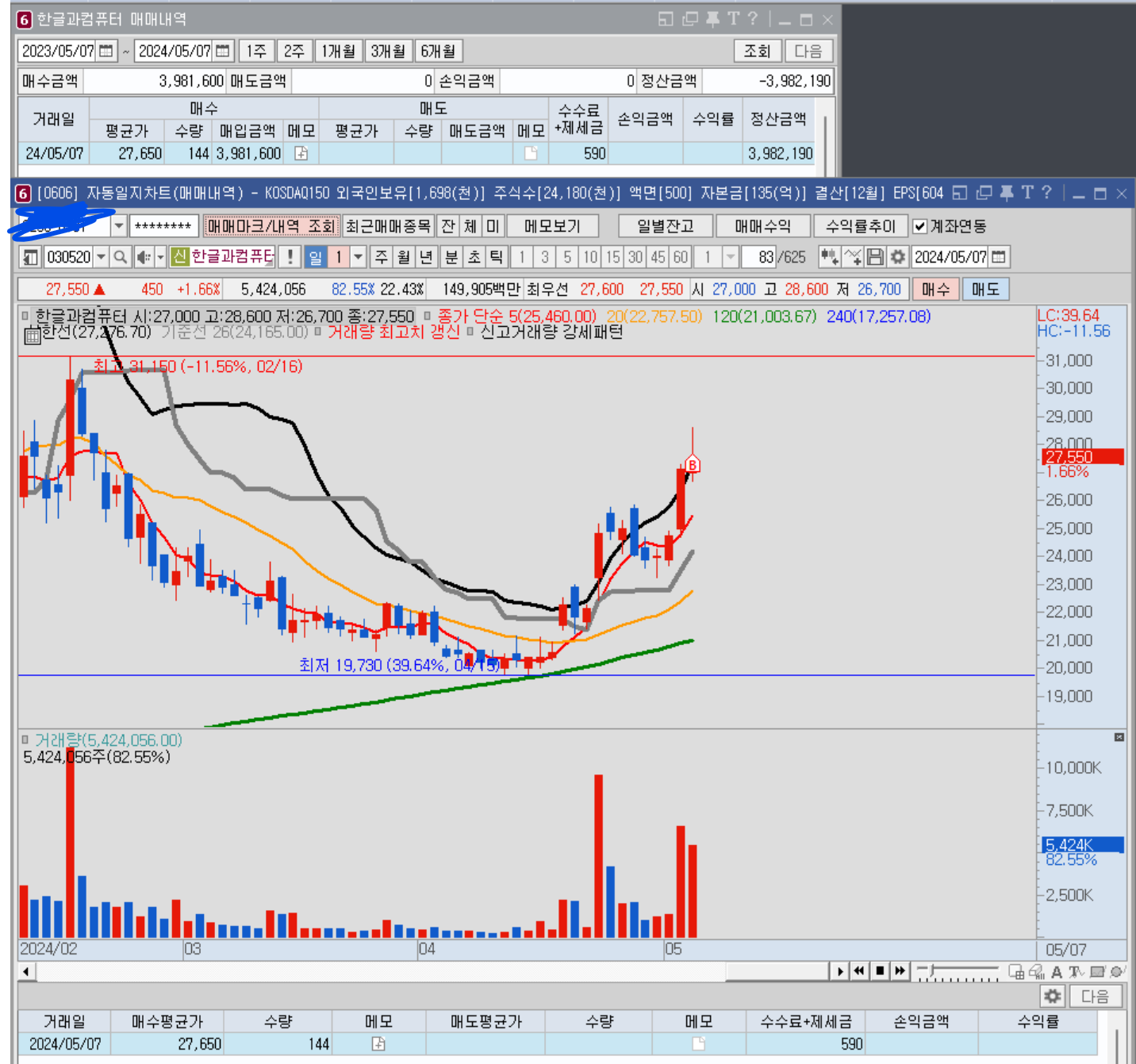Search stock with magnifier icon
This screenshot has width=1136, height=1064.
click(121, 257)
